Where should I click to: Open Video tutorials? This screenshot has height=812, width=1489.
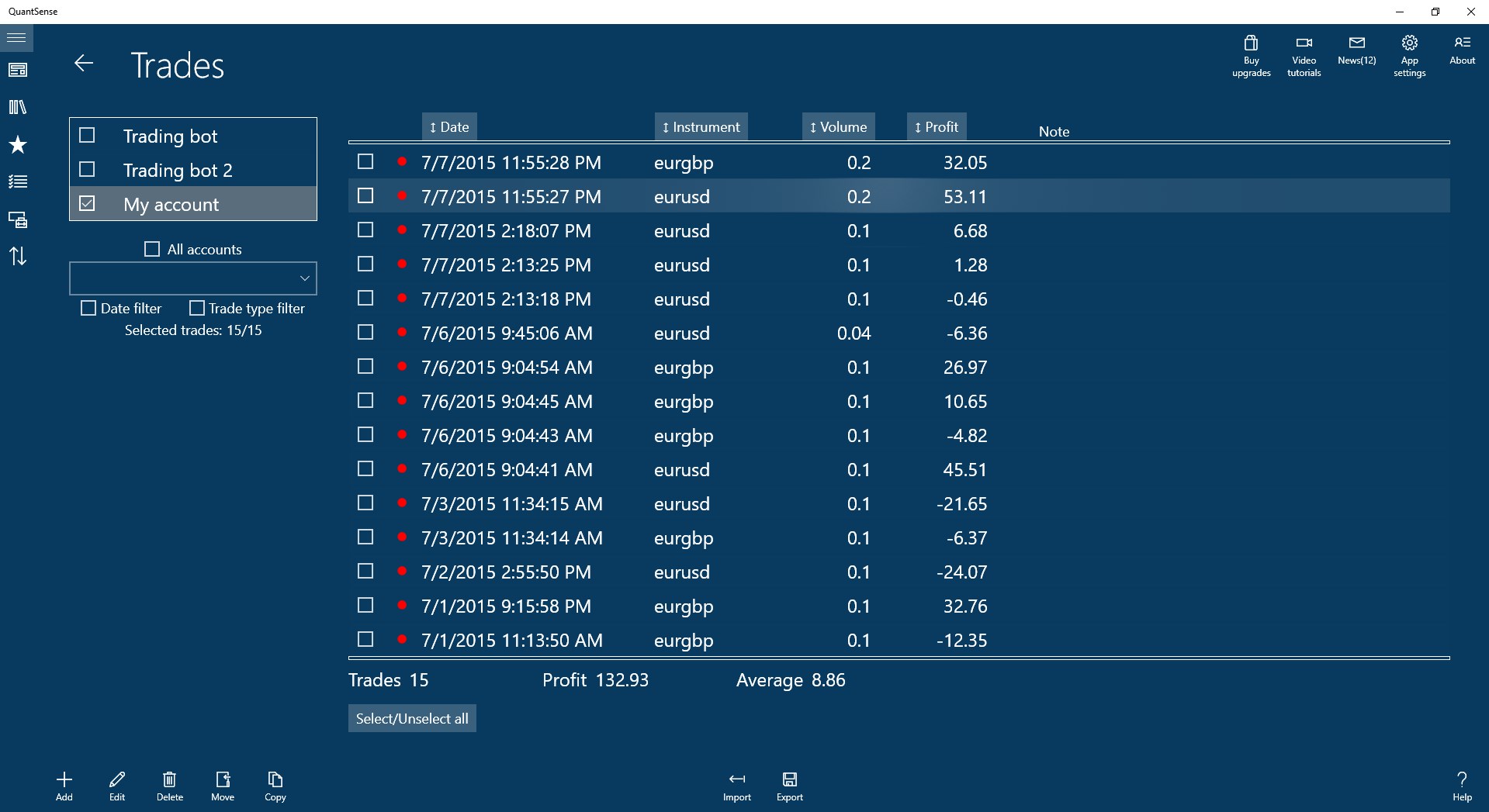pyautogui.click(x=1304, y=53)
